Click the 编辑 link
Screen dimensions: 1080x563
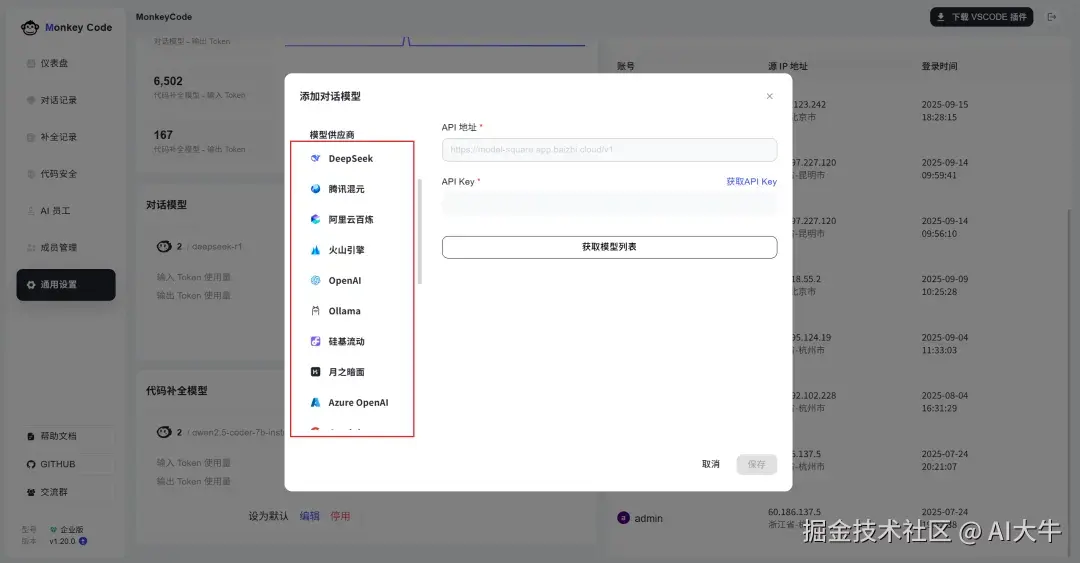click(x=309, y=515)
